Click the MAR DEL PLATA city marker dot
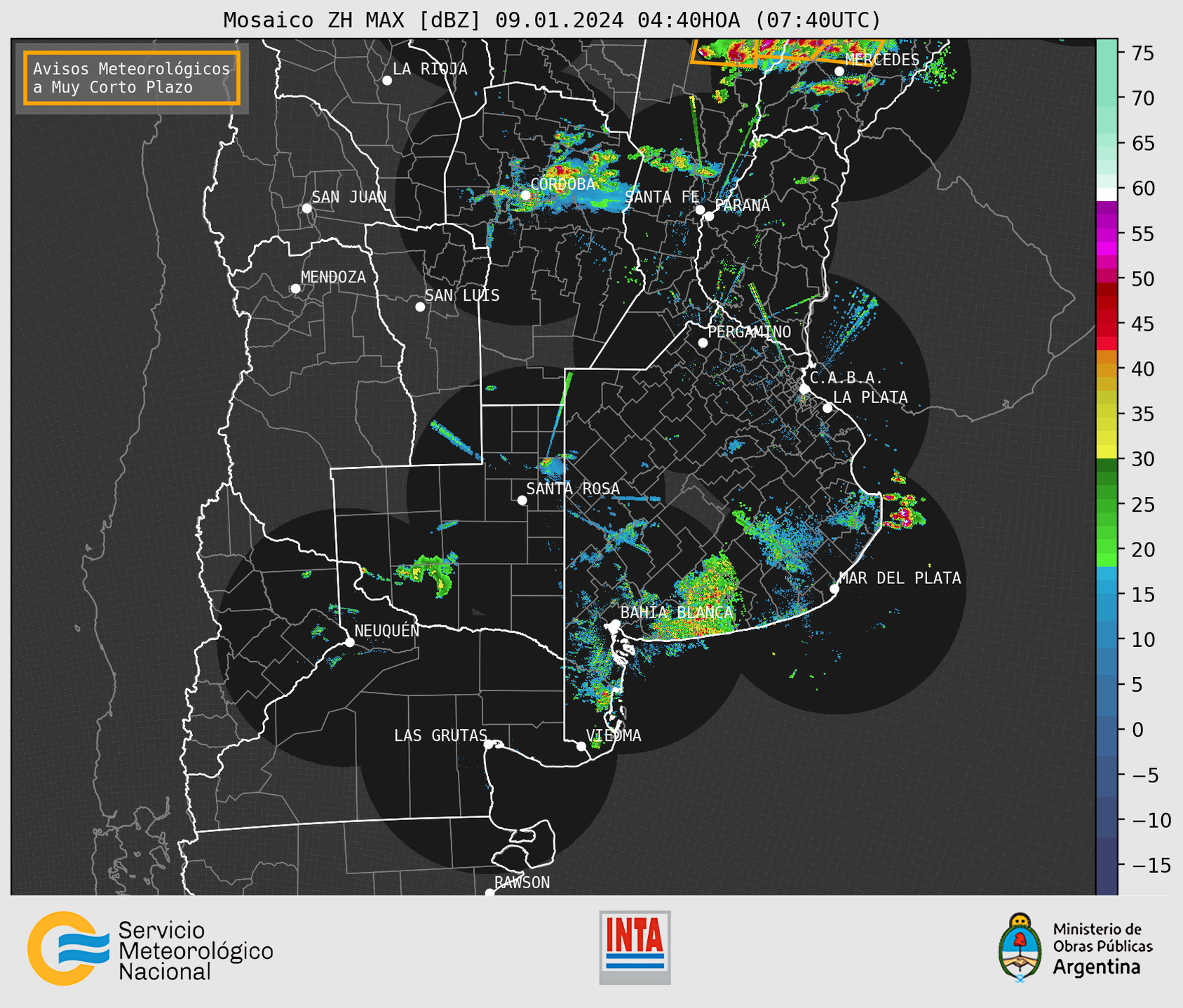 point(834,589)
